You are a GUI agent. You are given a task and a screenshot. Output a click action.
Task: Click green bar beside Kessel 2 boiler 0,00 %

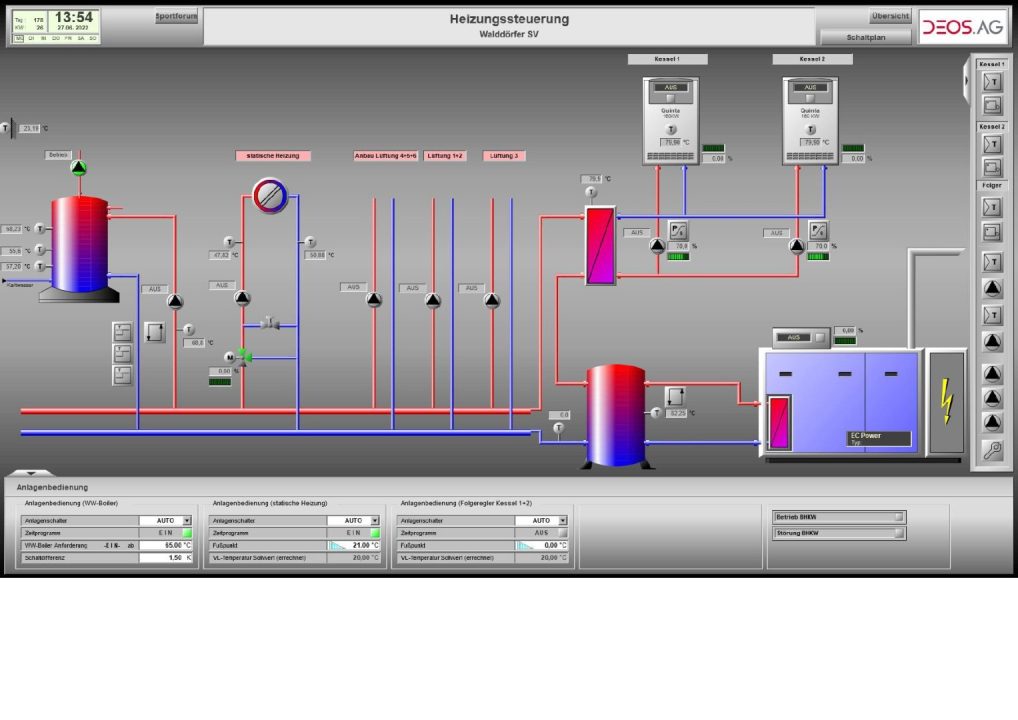click(x=853, y=148)
